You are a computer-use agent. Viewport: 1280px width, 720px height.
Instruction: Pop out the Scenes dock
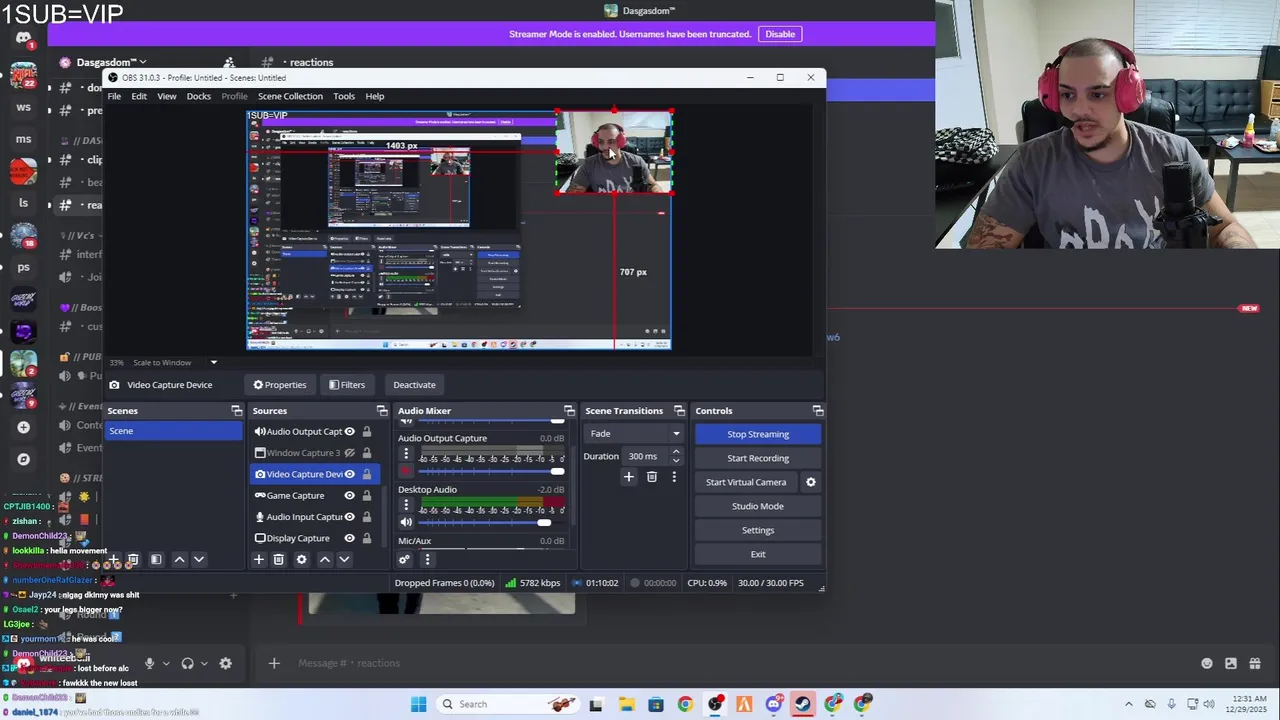pyautogui.click(x=237, y=411)
